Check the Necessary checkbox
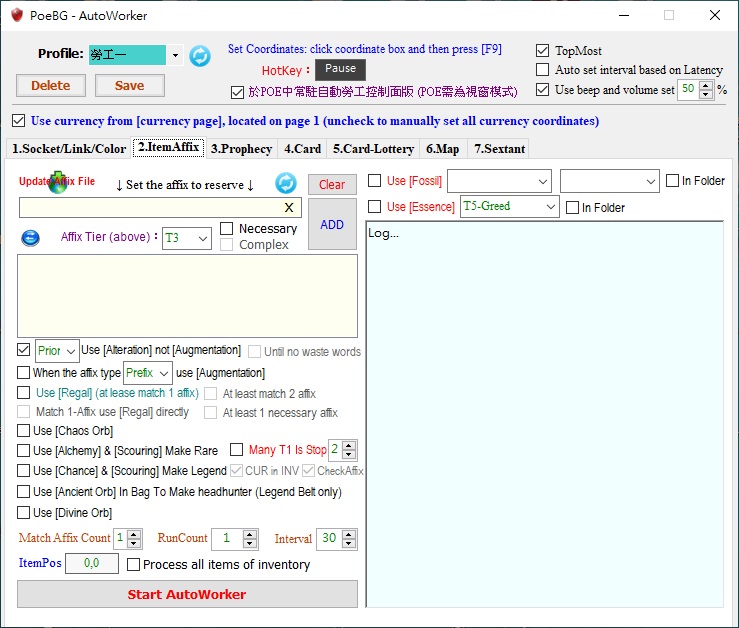Viewport: 739px width, 628px height. click(227, 228)
